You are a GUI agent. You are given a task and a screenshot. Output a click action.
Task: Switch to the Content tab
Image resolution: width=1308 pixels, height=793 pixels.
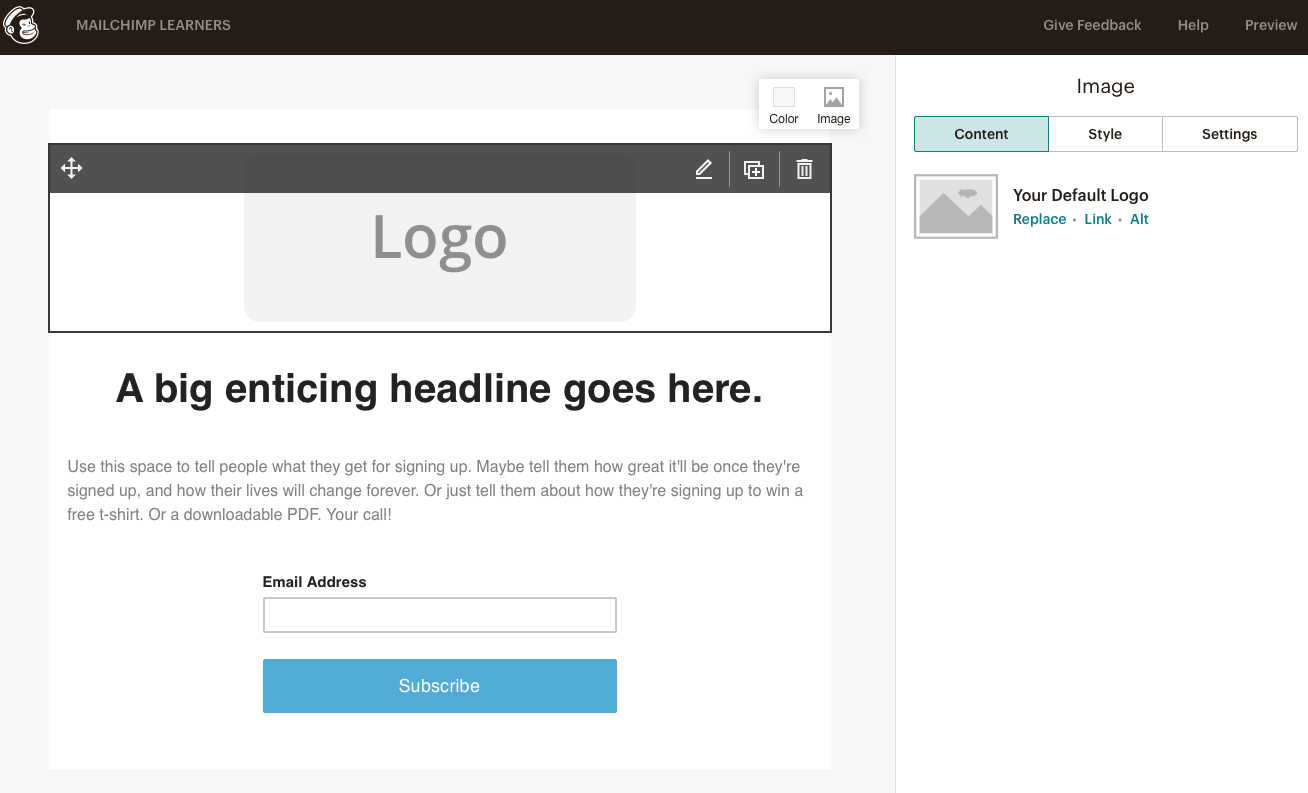click(x=981, y=134)
